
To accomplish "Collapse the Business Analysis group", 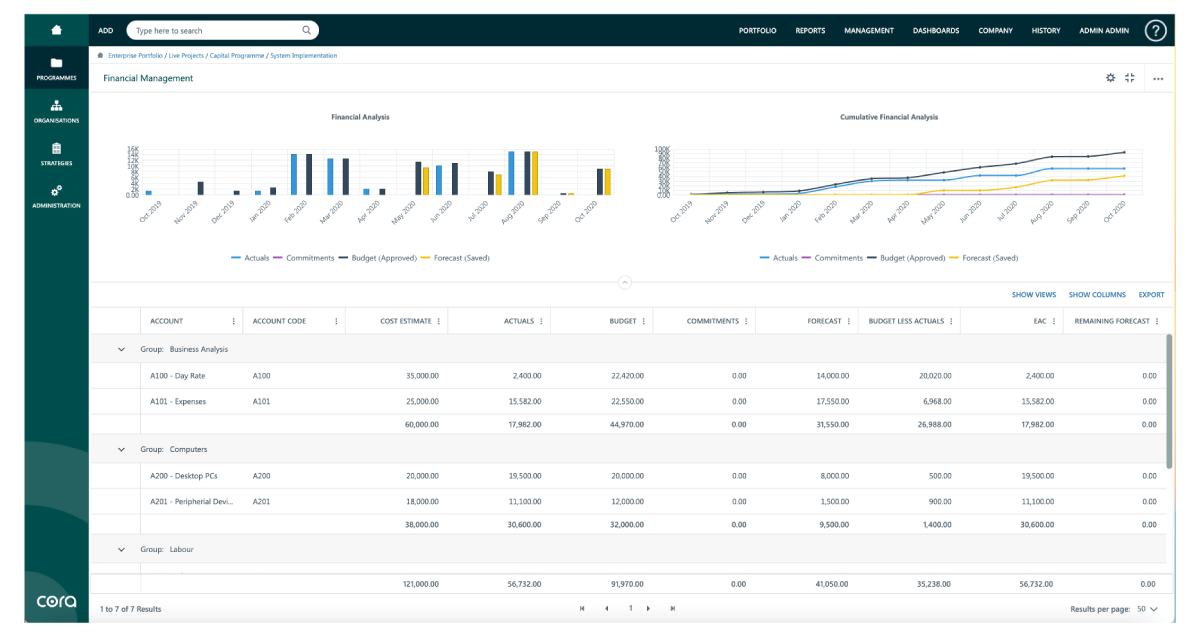I will [x=122, y=349].
